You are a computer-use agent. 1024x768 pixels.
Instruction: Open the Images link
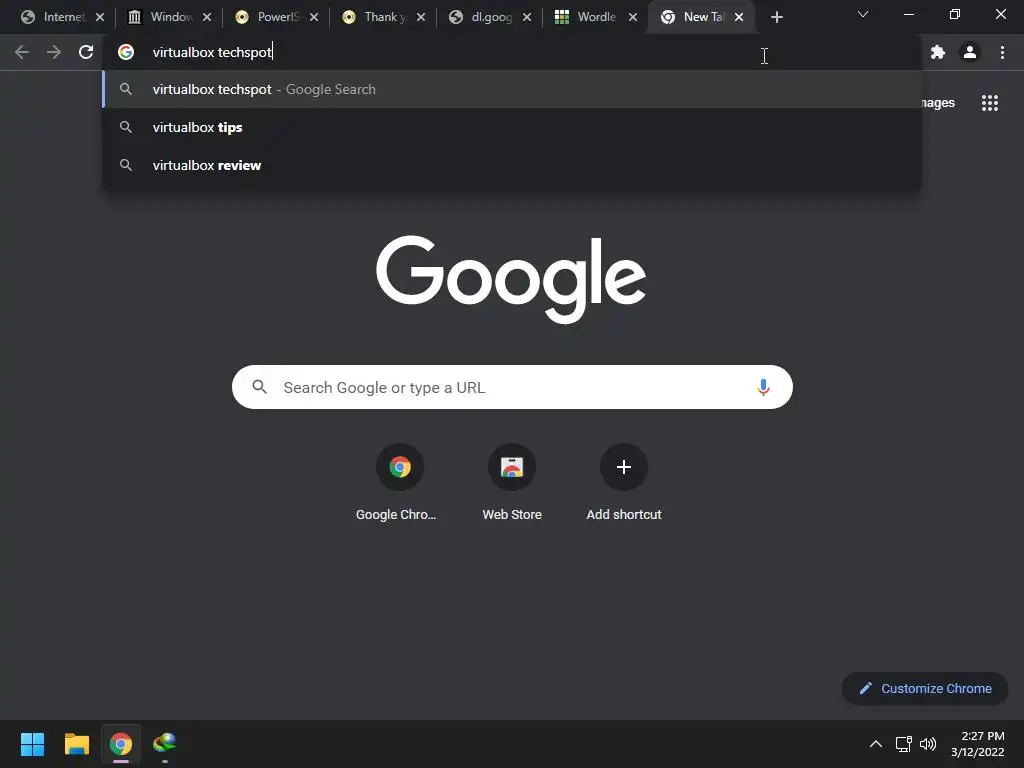point(938,103)
